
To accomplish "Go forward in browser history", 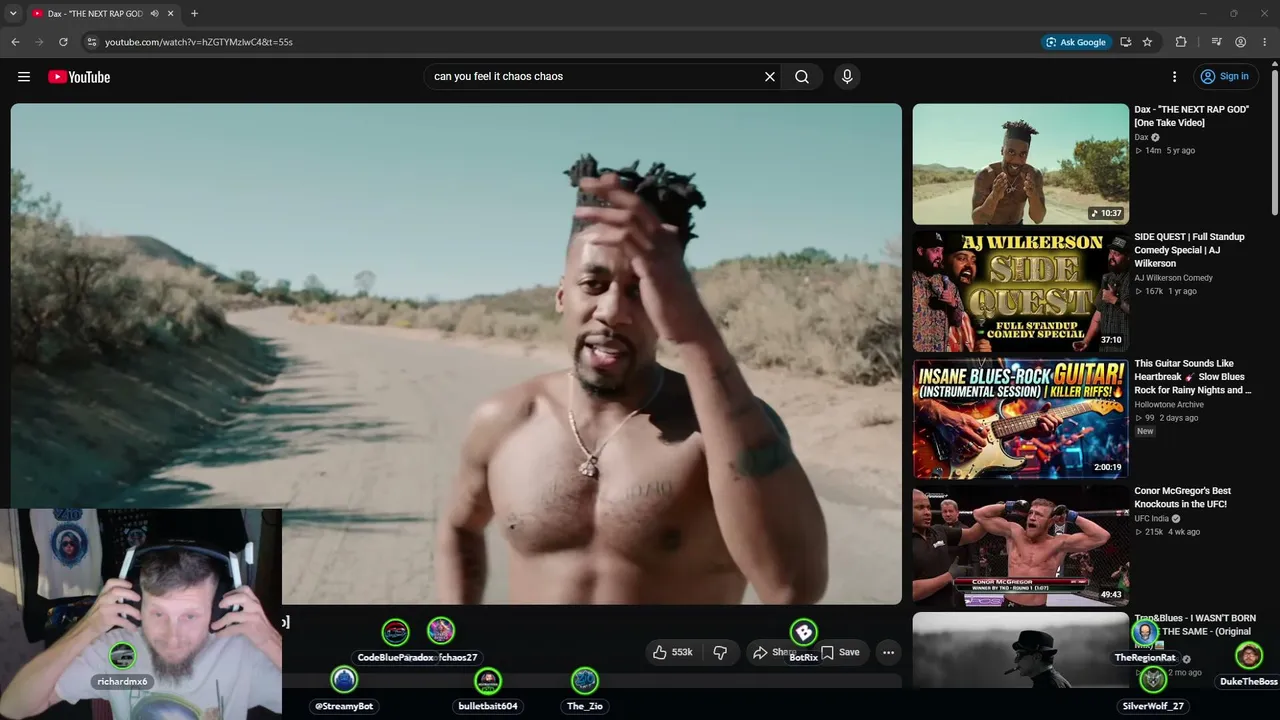I will click(x=39, y=42).
